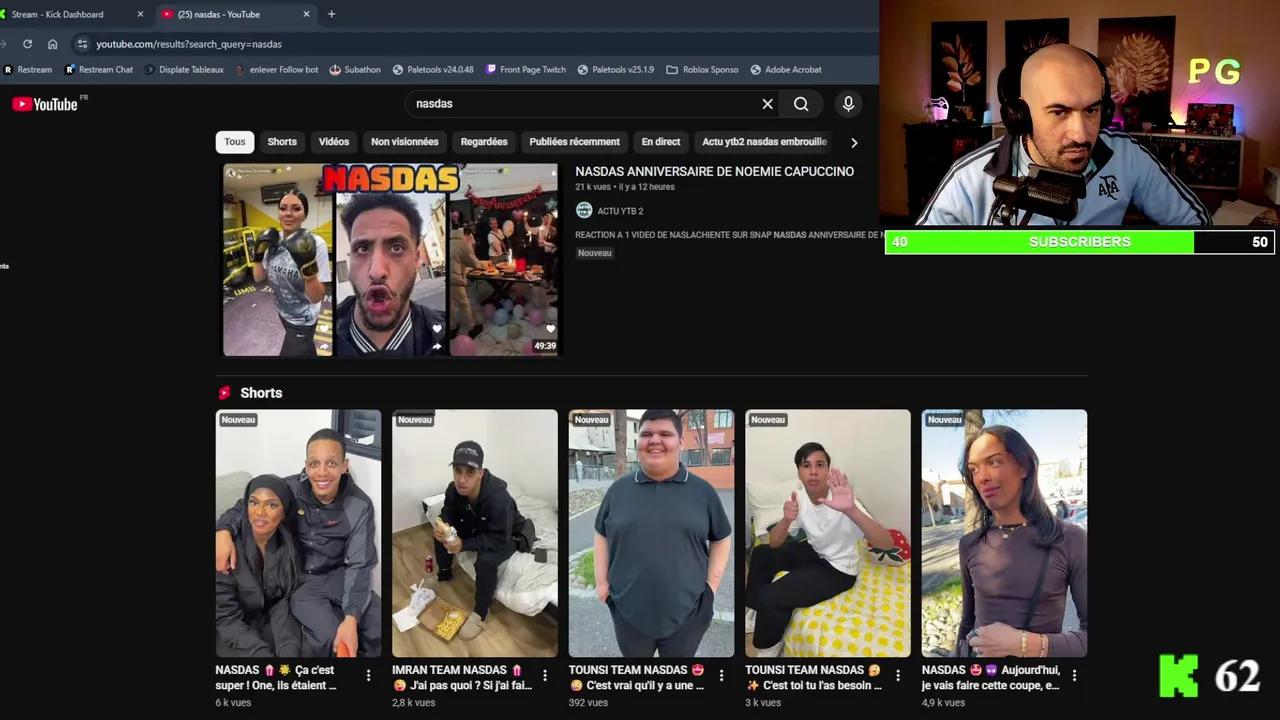Open the Adobe Acrobat bookmark

coord(786,70)
